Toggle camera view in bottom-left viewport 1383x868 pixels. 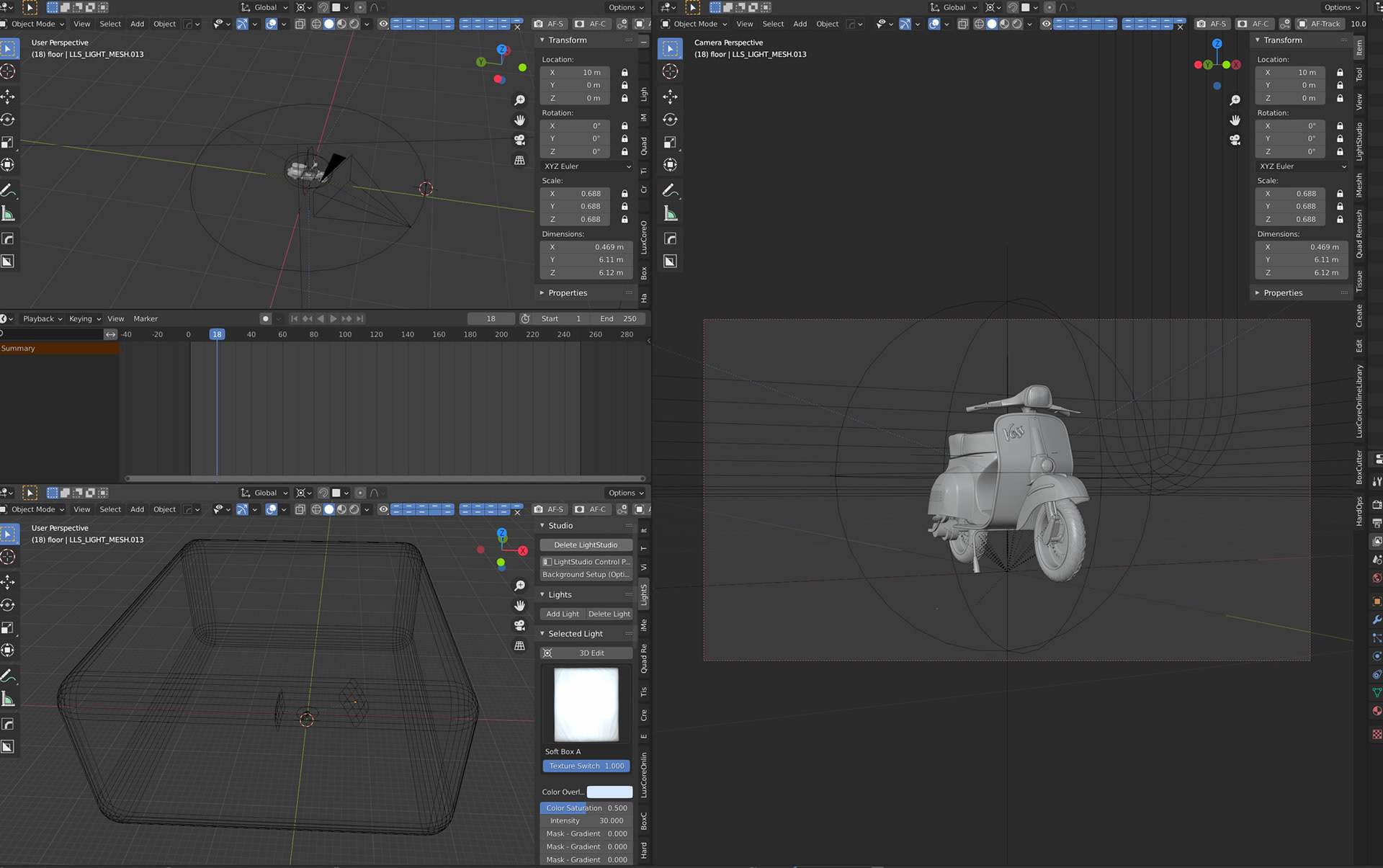(519, 625)
